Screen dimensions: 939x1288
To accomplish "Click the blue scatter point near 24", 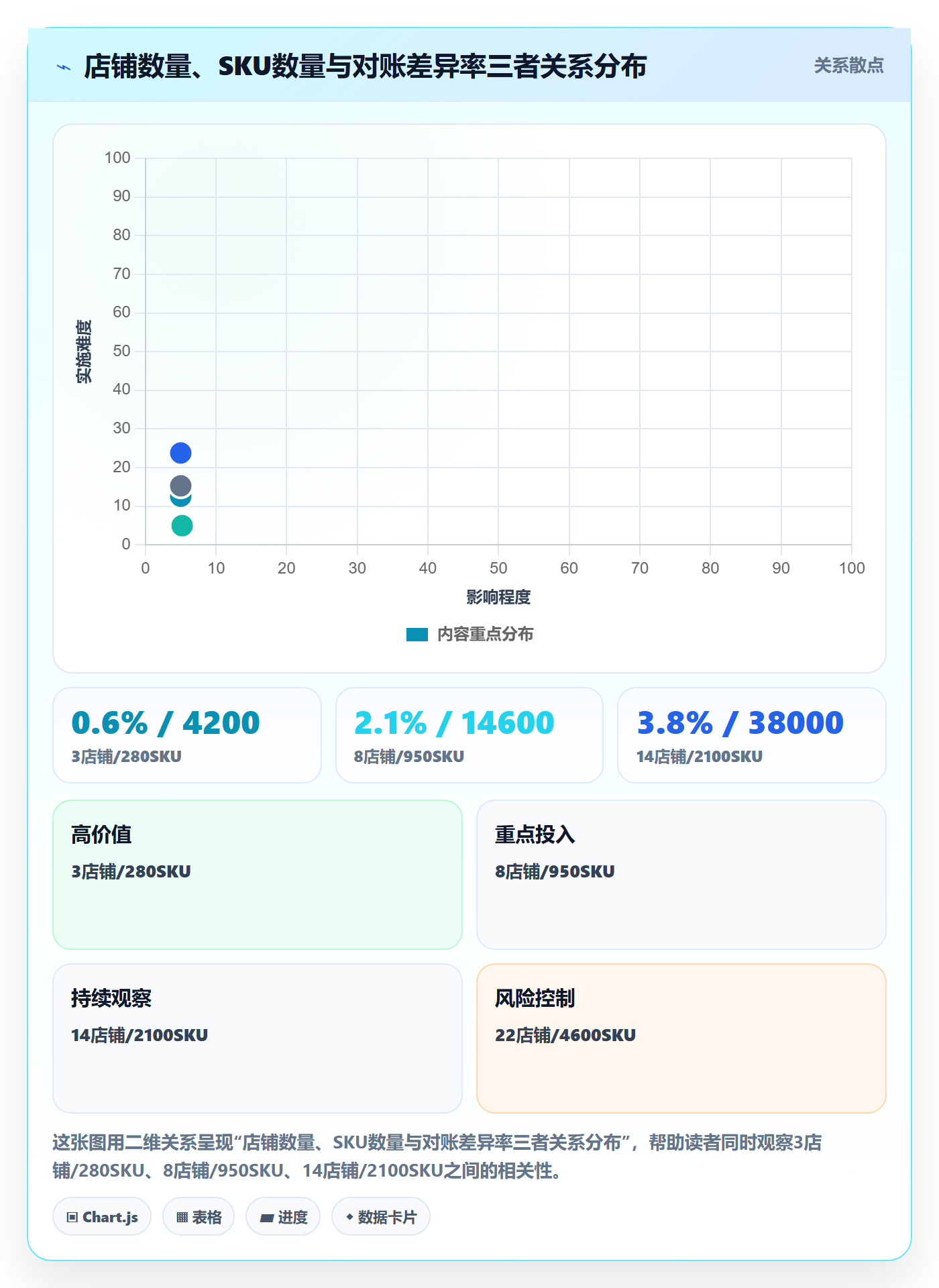I will point(180,453).
